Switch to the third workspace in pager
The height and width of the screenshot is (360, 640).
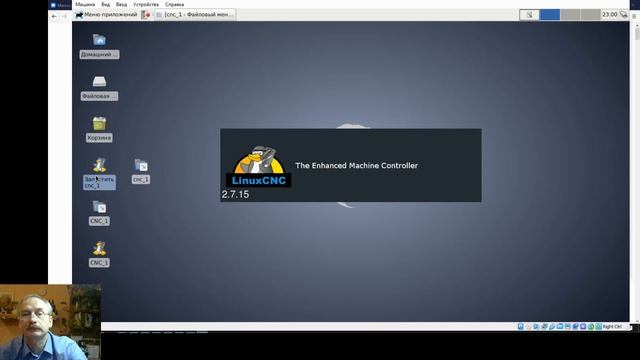click(x=570, y=15)
